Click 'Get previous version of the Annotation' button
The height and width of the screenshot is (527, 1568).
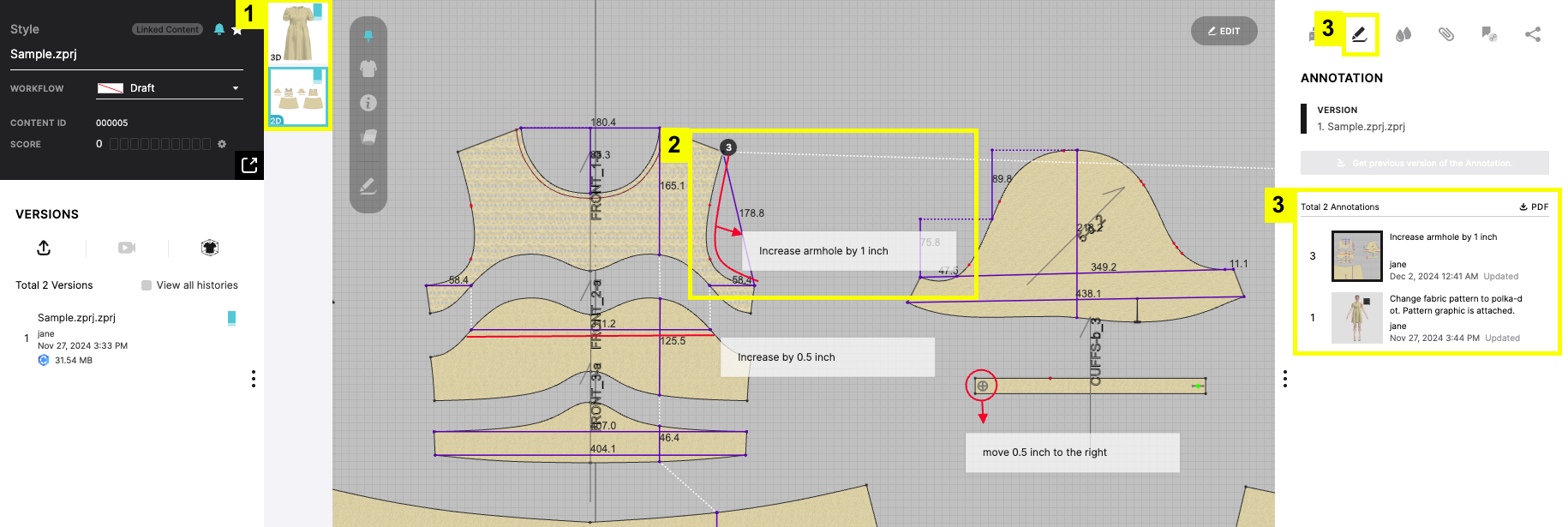tap(1424, 163)
